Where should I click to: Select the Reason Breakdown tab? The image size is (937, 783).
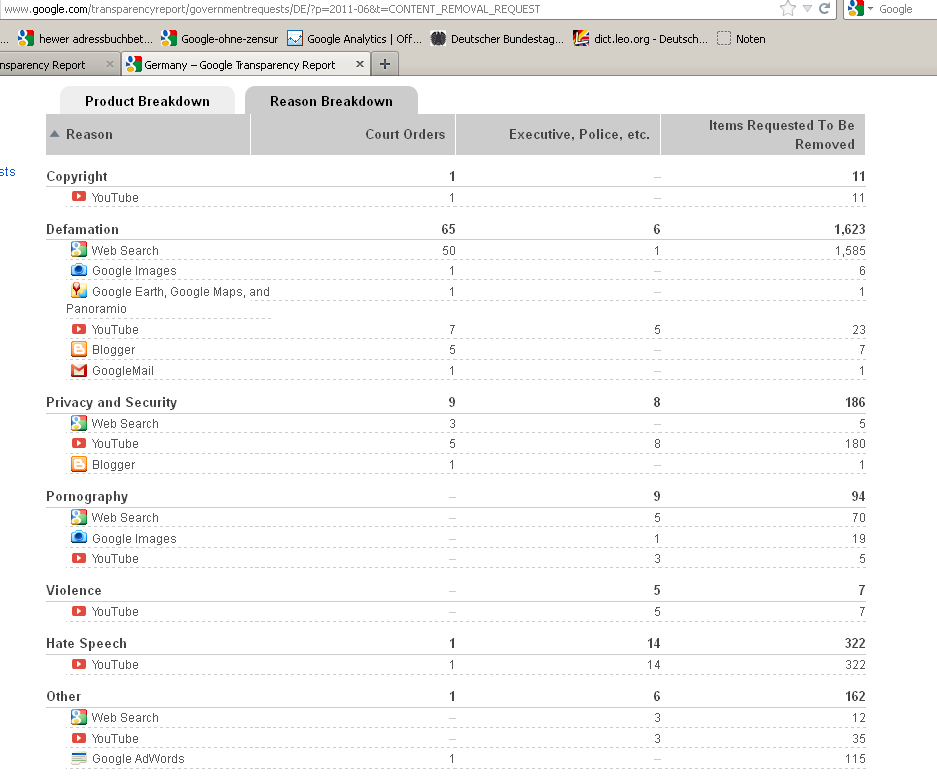331,101
